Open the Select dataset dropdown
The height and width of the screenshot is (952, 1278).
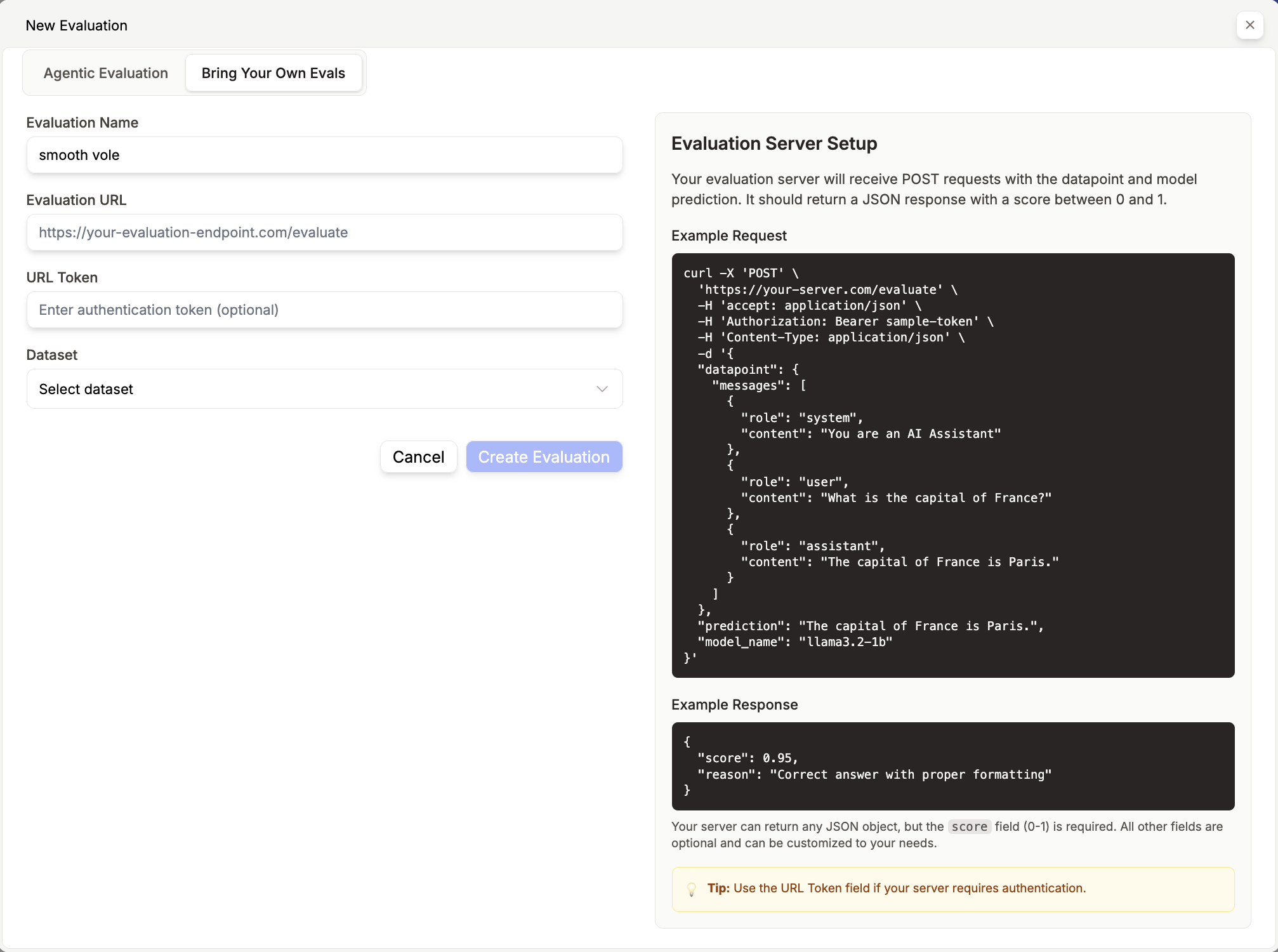324,389
